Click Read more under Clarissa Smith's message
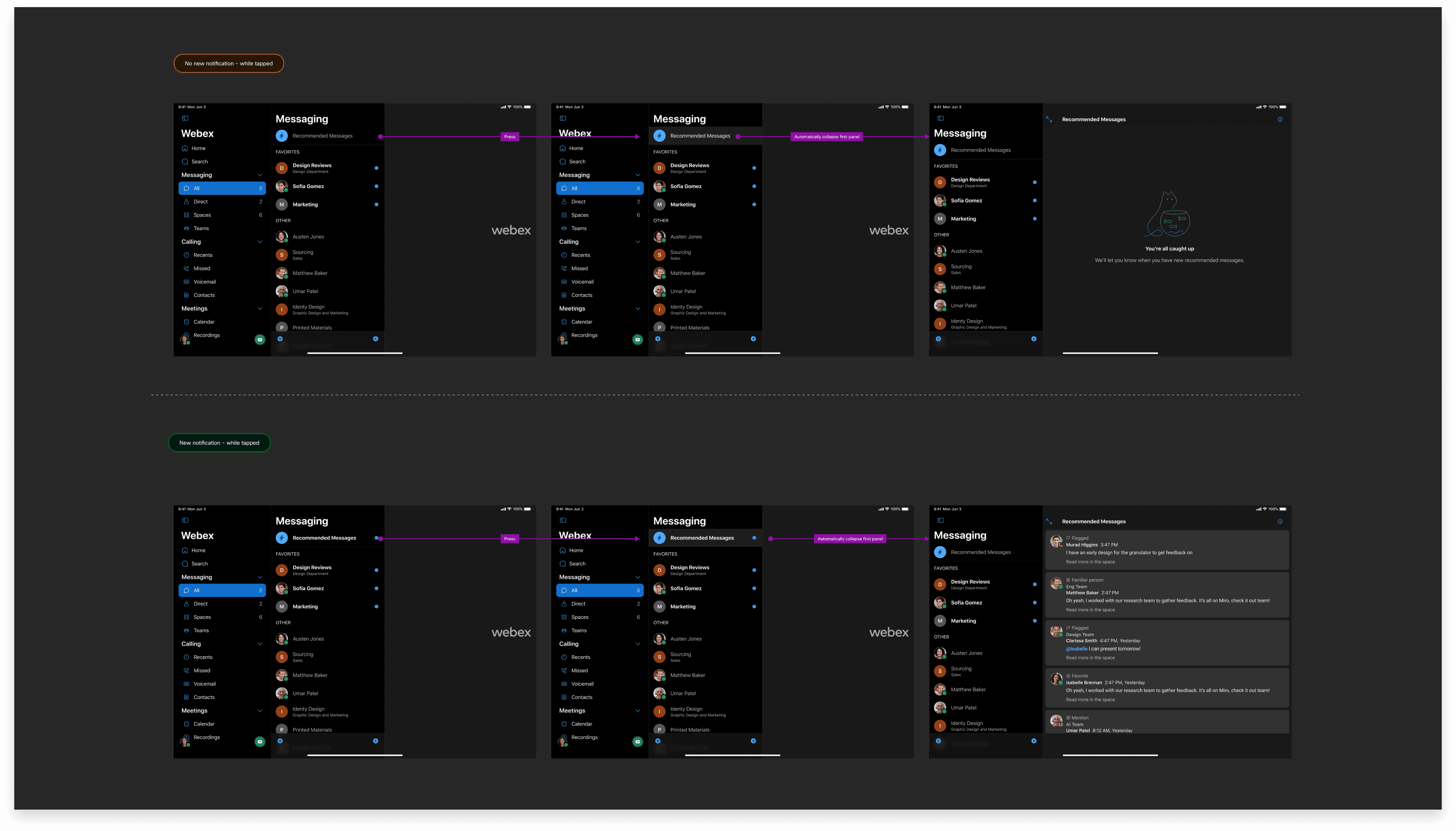This screenshot has width=1456, height=831. point(1090,658)
